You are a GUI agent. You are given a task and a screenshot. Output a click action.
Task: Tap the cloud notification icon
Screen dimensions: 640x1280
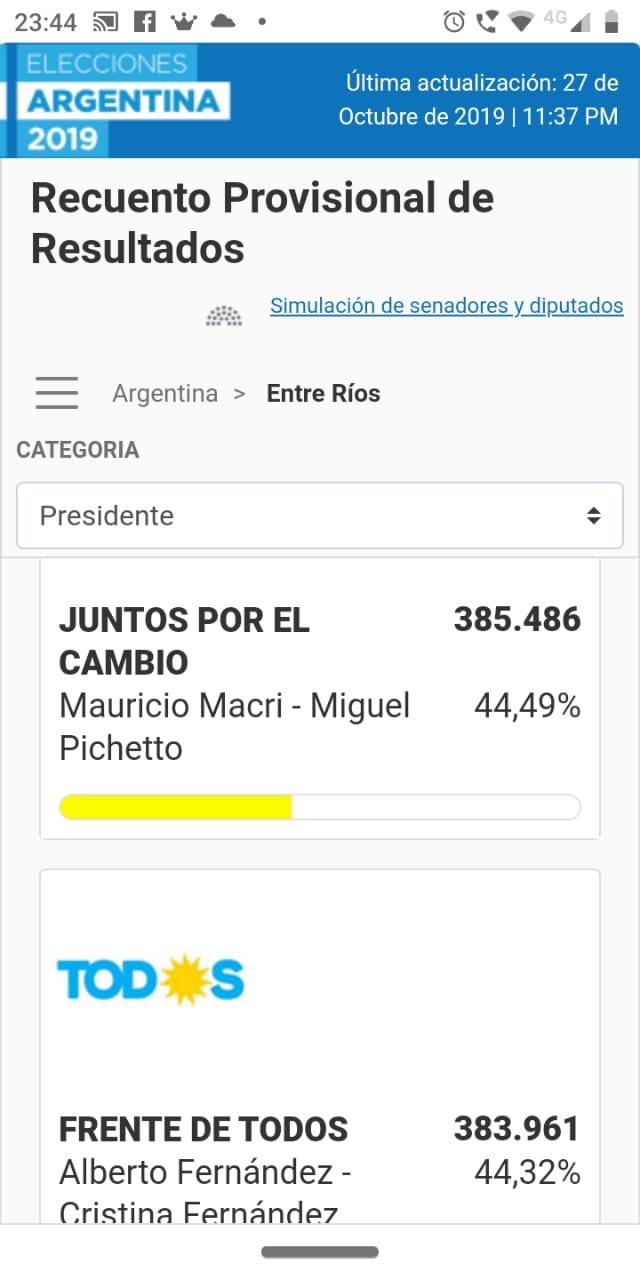coord(223,21)
